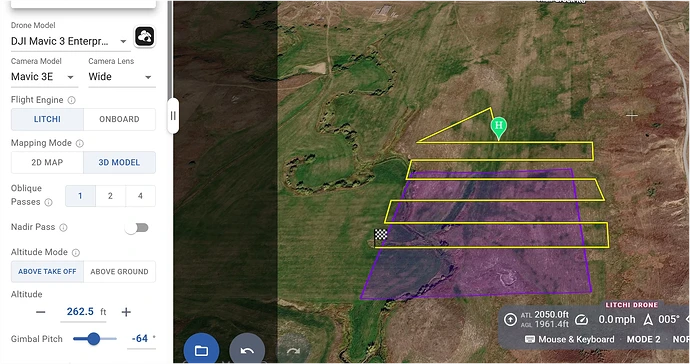The image size is (690, 364).
Task: Click the DJI Mavic 3 Enterprise text
Action: pyautogui.click(x=59, y=41)
